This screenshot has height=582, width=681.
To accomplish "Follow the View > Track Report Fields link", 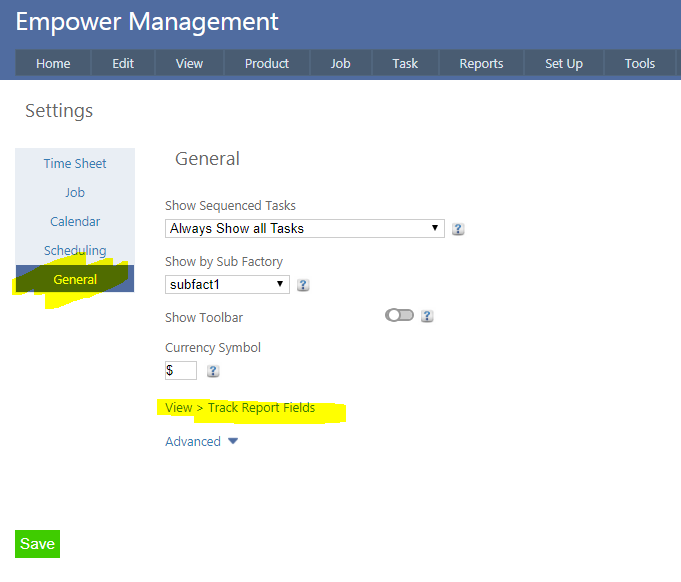I will tap(240, 408).
